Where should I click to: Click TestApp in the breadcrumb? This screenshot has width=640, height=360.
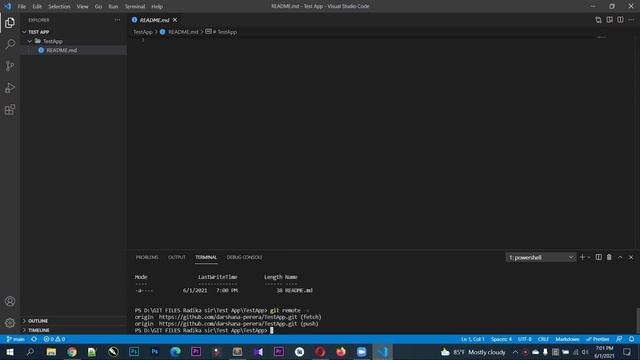[x=142, y=32]
